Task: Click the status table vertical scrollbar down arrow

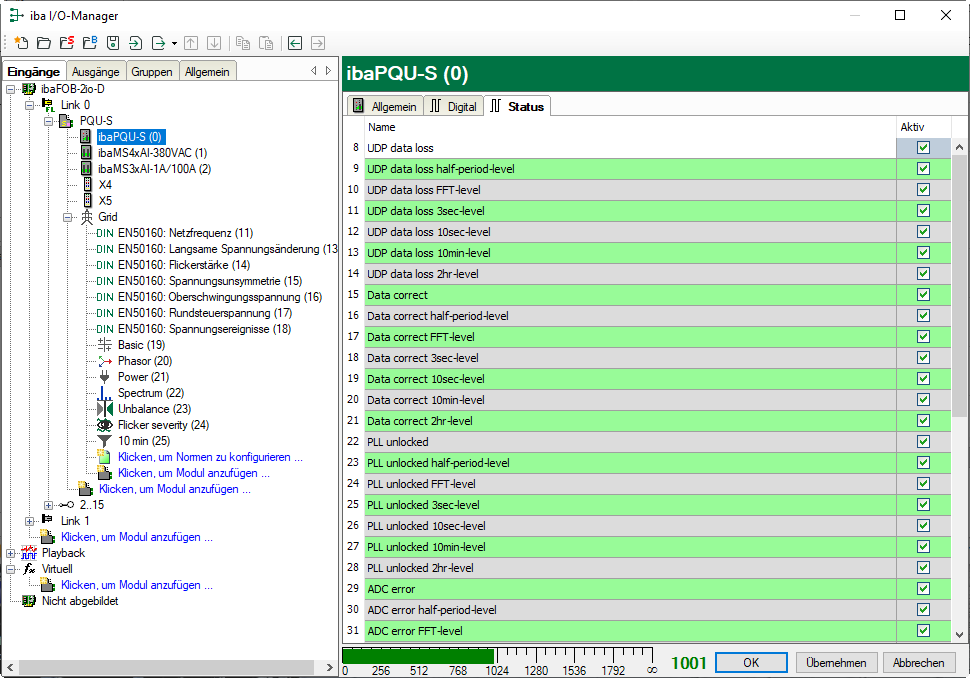Action: tap(959, 634)
